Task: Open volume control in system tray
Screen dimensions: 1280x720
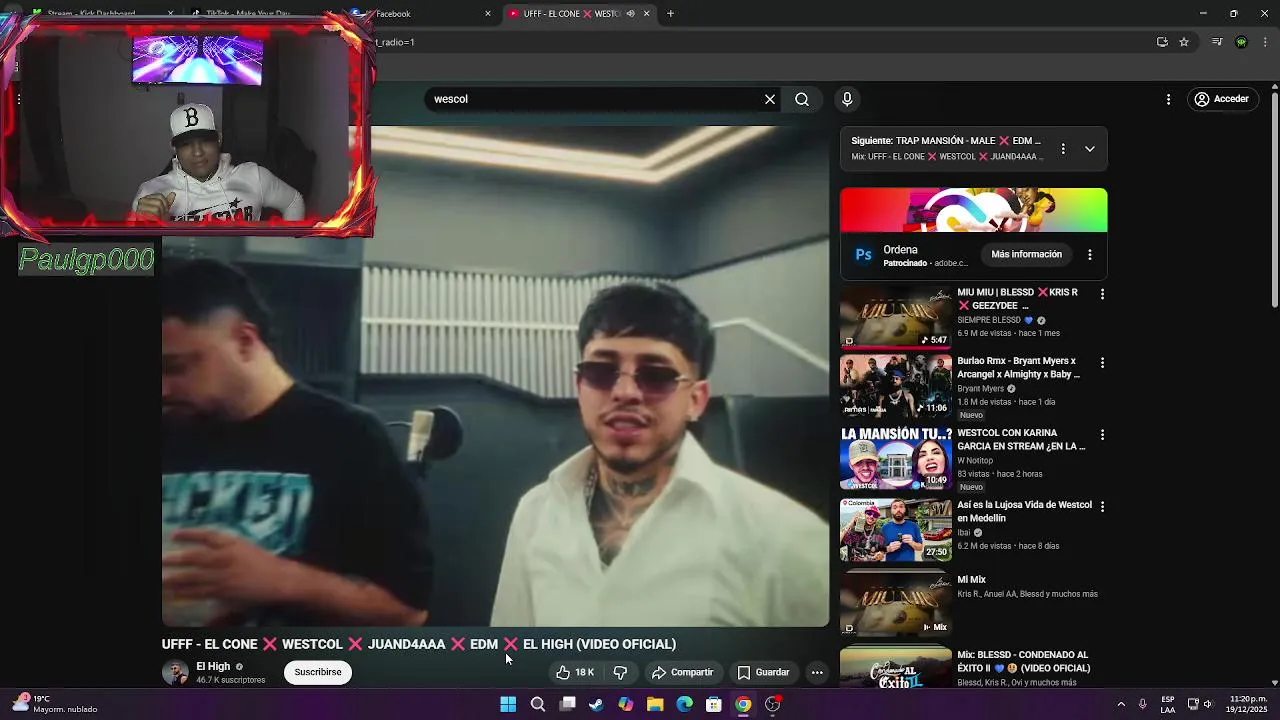Action: point(1208,705)
